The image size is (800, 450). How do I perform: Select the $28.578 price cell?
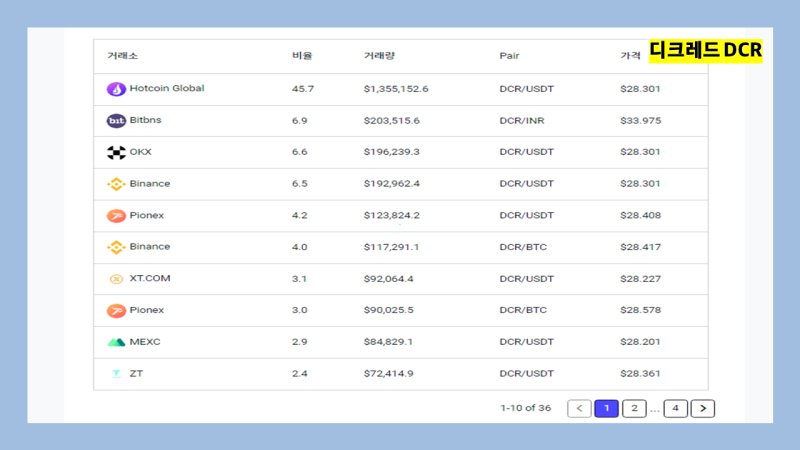click(x=641, y=310)
